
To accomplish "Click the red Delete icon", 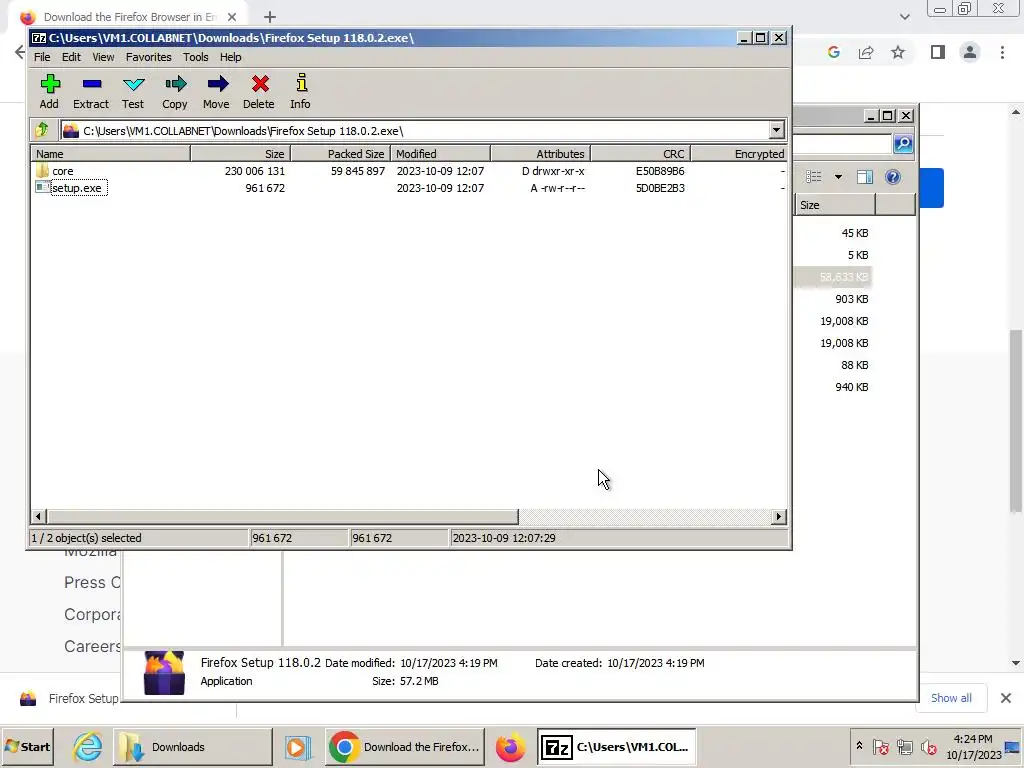I will click(259, 91).
